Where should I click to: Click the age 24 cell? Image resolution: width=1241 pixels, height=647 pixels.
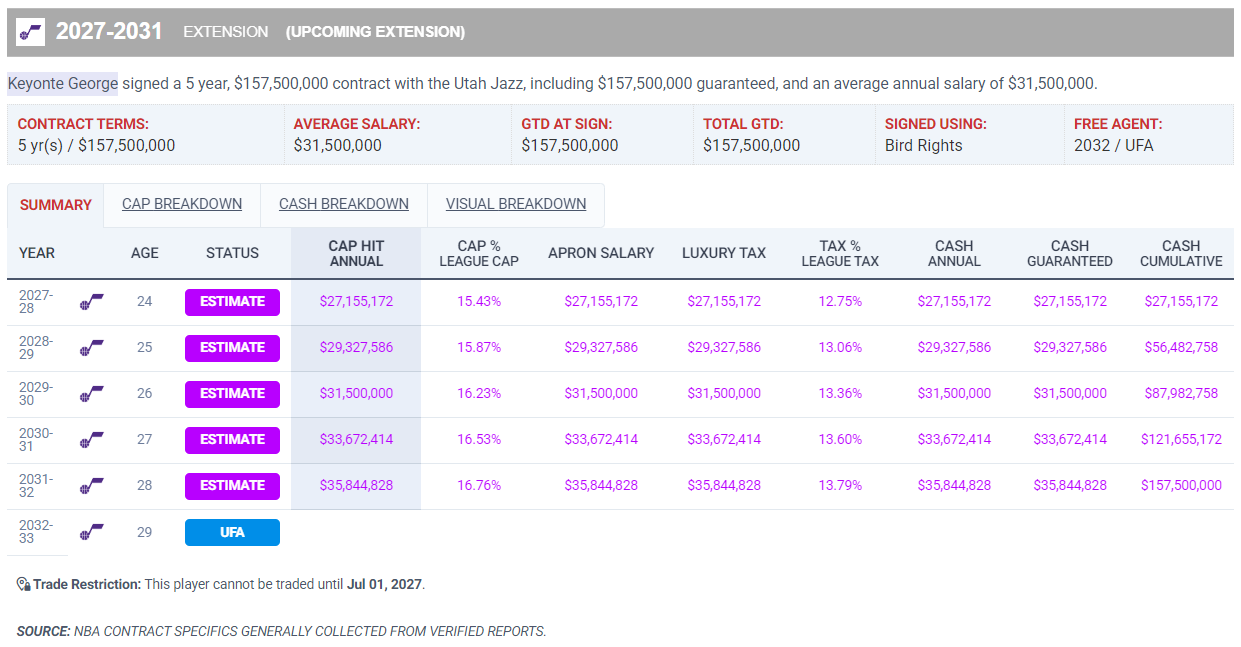click(x=145, y=301)
